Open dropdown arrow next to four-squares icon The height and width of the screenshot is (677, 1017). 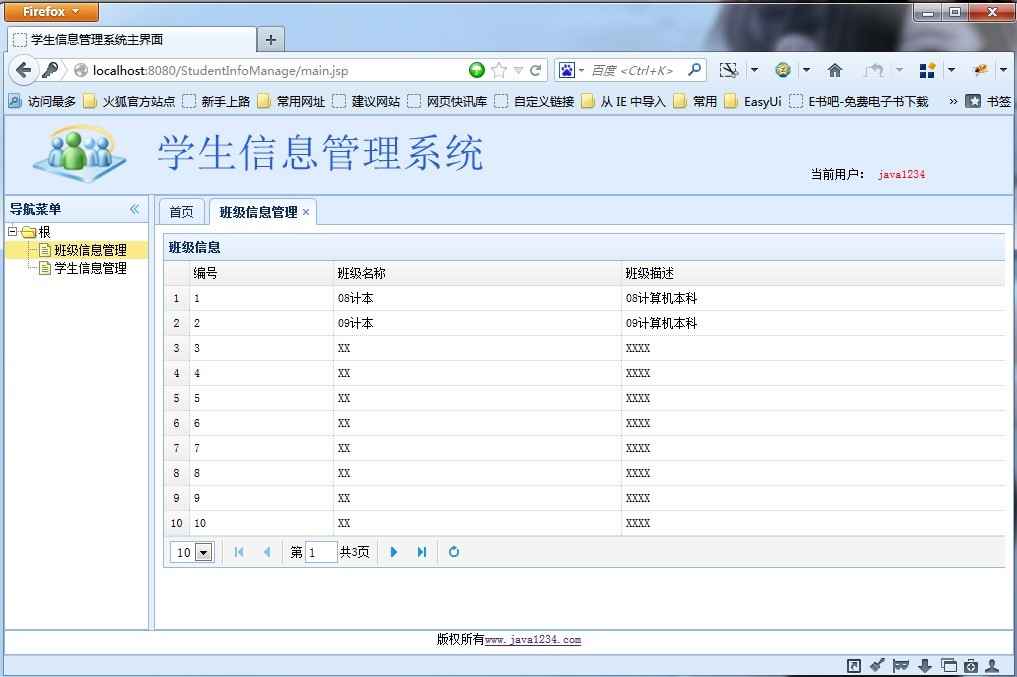point(951,69)
